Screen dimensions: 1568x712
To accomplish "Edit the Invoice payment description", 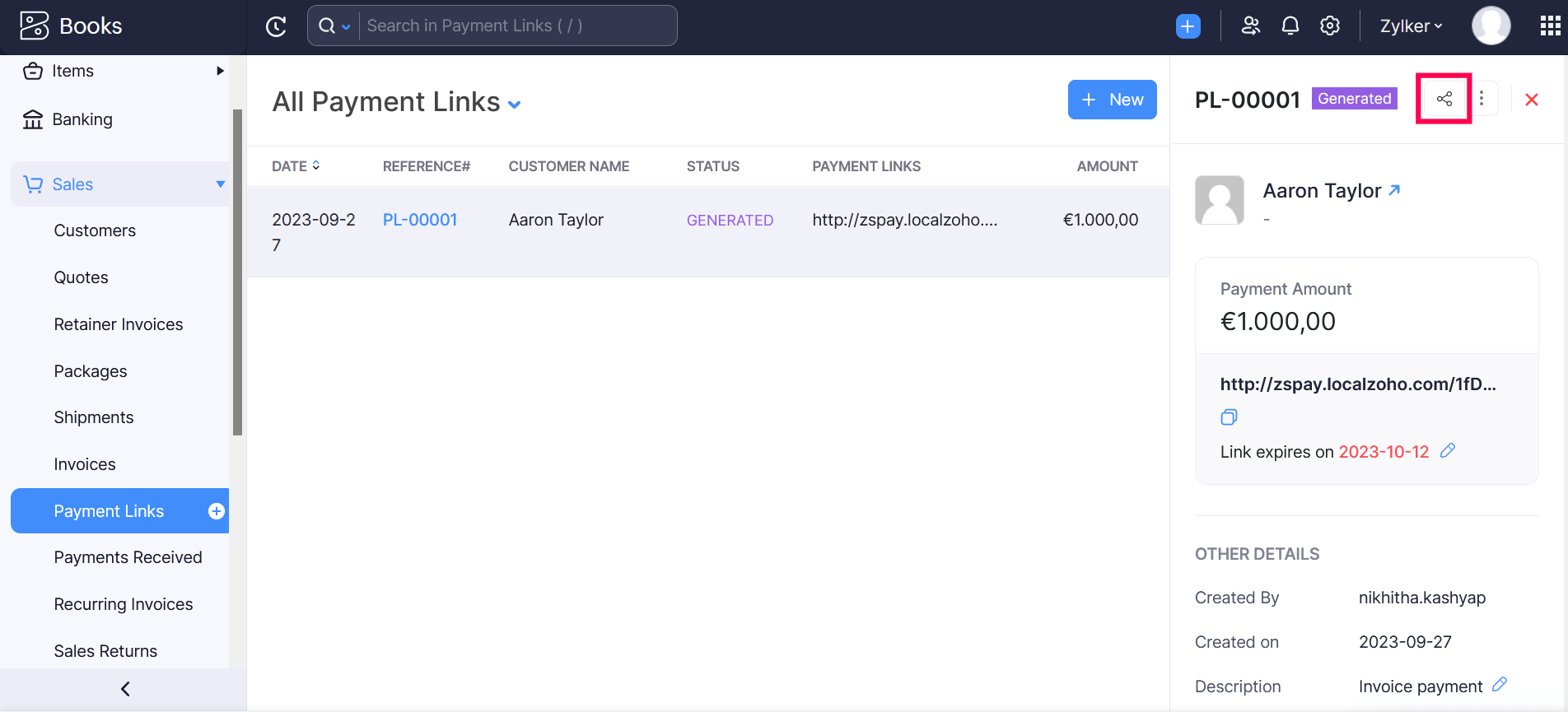I will click(x=1500, y=685).
